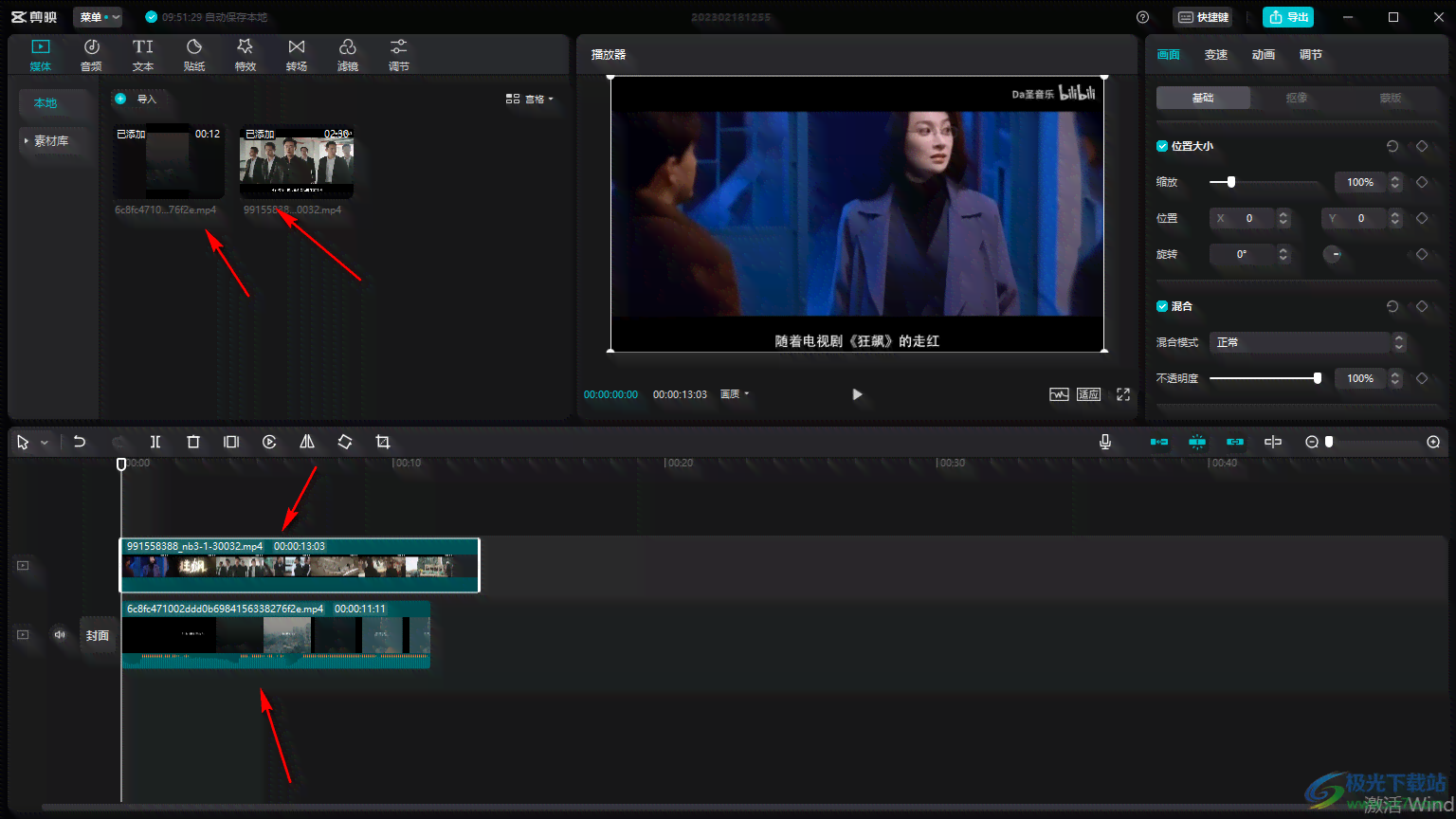Viewport: 1456px width, 819px height.
Task: Click the 不透明度 opacity slider
Action: [x=1265, y=378]
